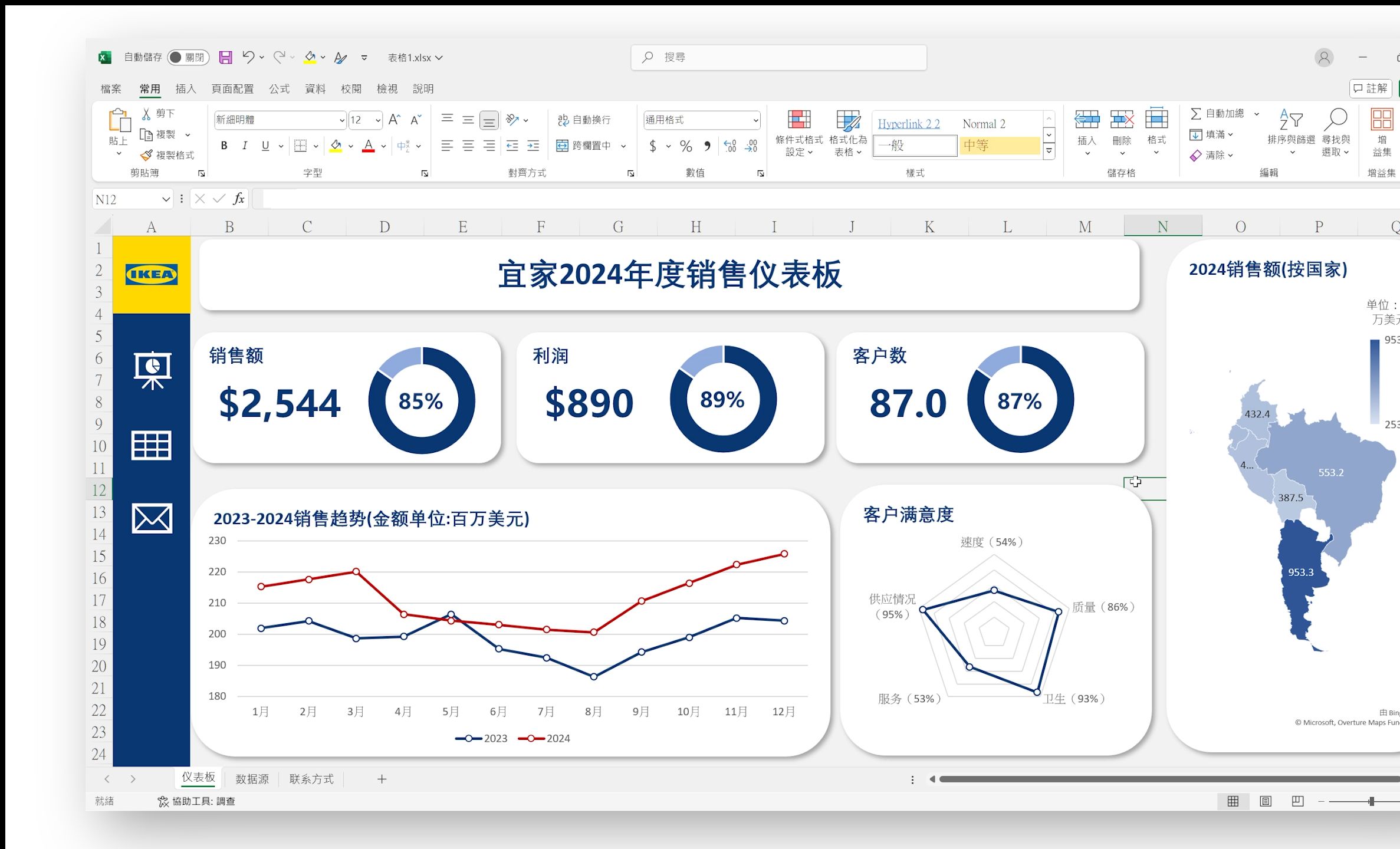Click the insert function fx icon
The image size is (1400, 849).
(x=239, y=199)
